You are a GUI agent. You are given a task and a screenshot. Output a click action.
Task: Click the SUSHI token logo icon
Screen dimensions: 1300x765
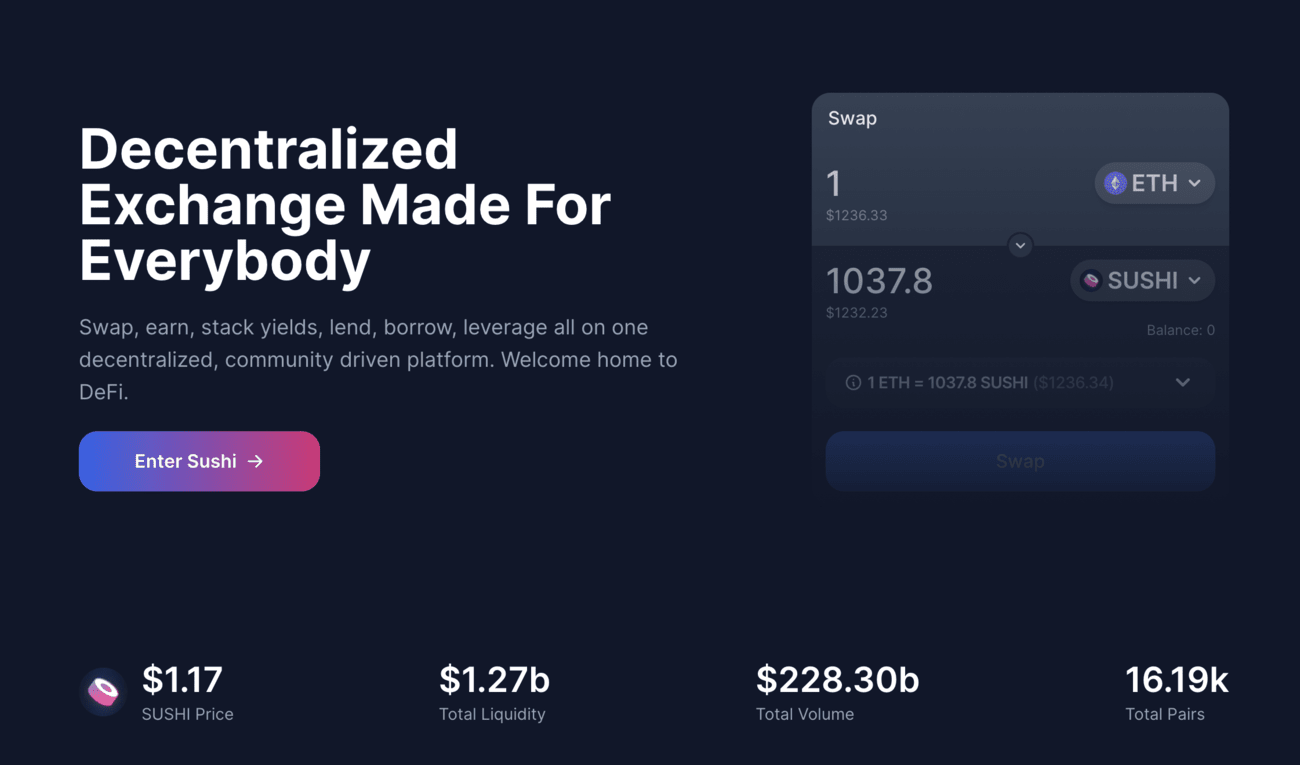(1091, 281)
